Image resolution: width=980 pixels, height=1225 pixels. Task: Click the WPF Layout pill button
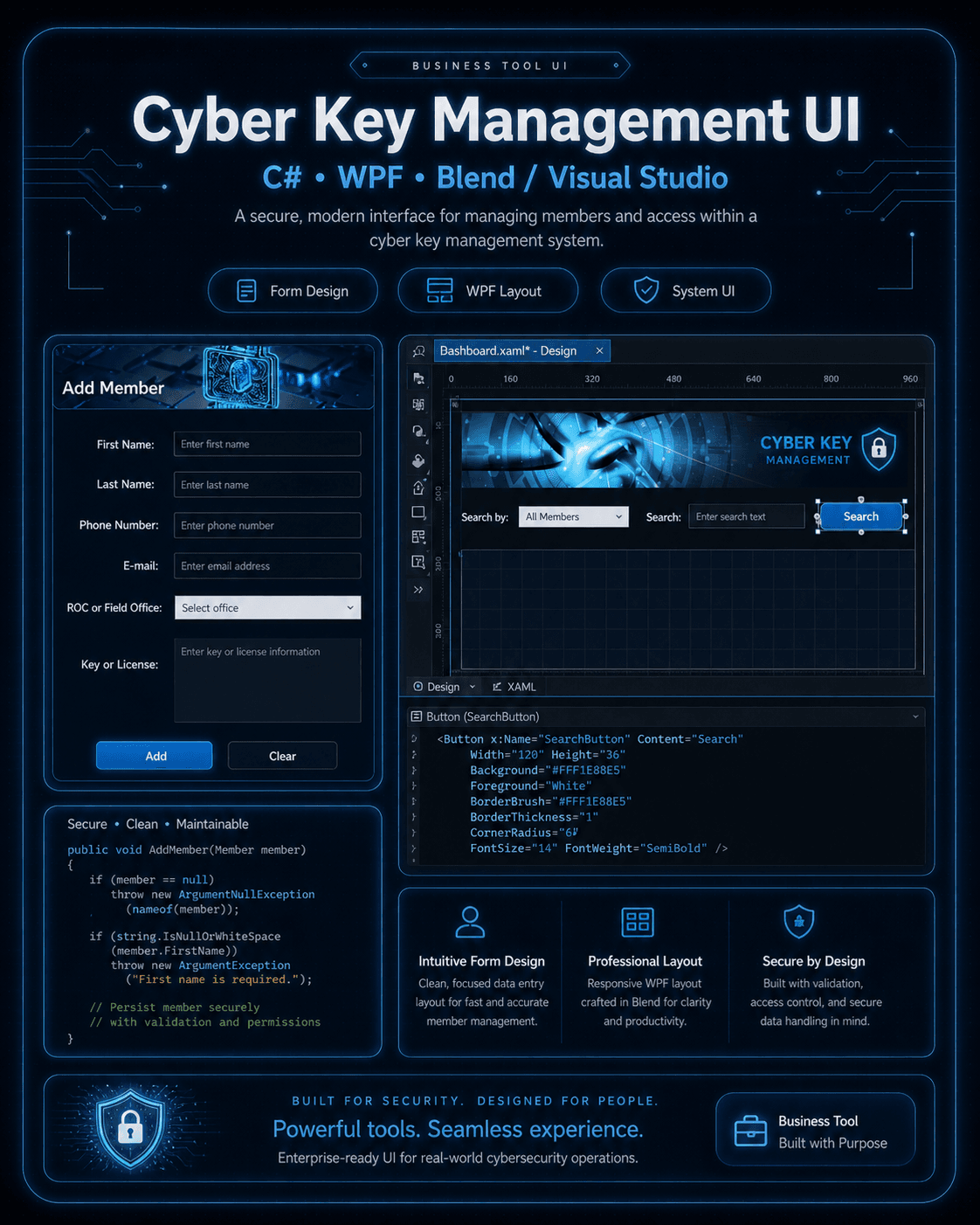[488, 291]
